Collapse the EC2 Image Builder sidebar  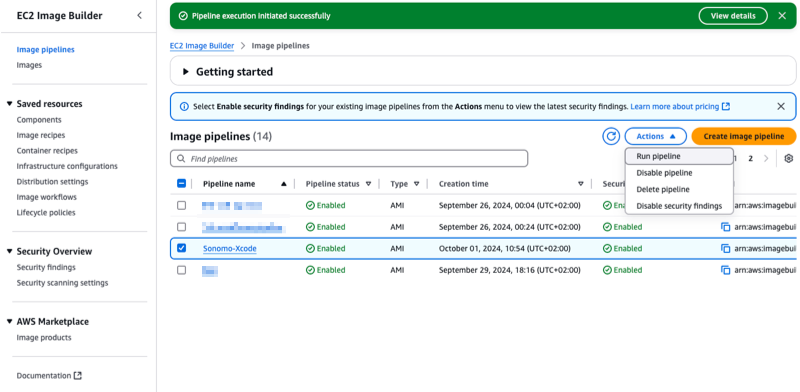(x=139, y=16)
